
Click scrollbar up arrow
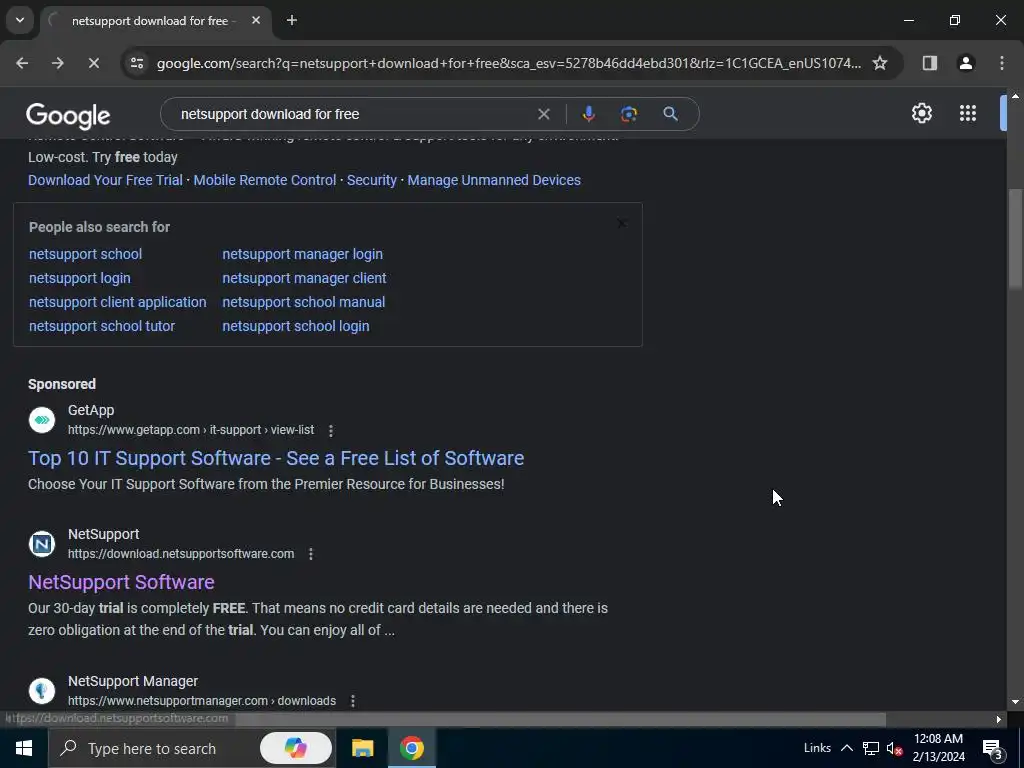point(1015,96)
